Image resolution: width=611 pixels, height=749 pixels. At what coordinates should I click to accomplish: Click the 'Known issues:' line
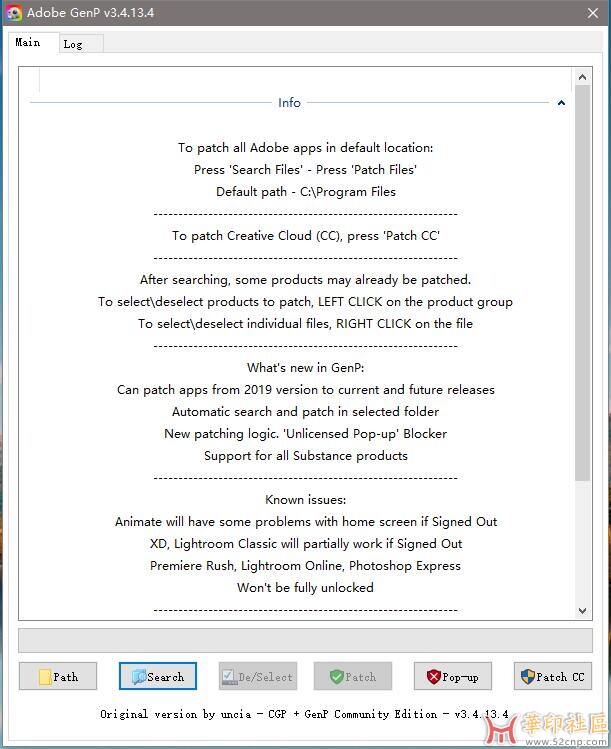coord(306,500)
